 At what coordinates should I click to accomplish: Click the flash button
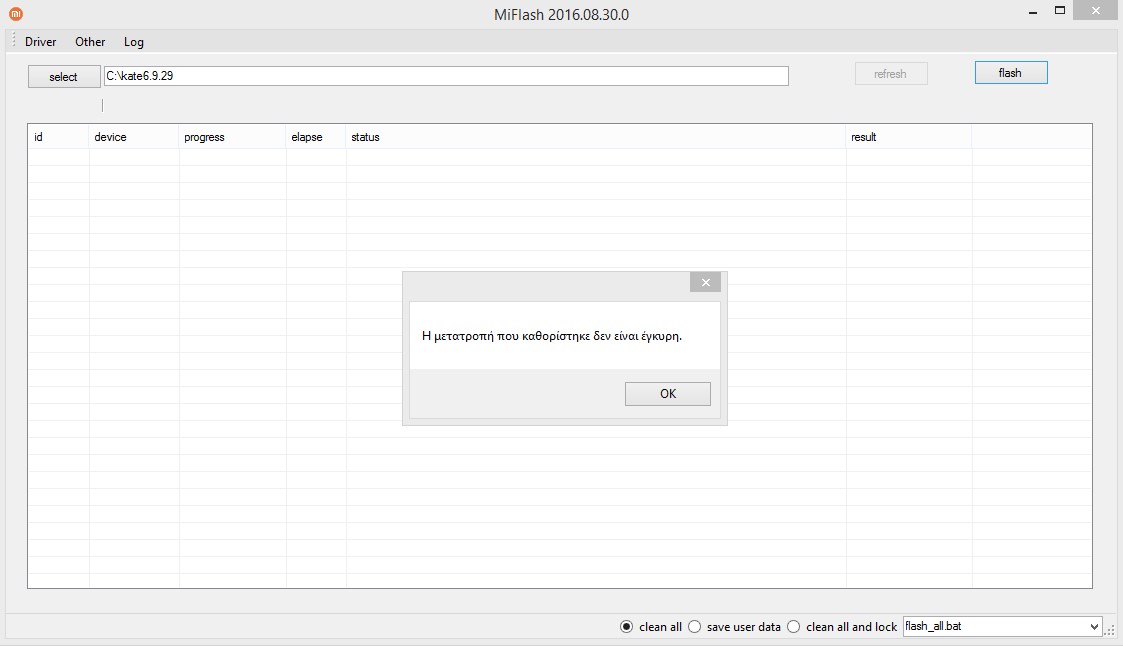(1011, 72)
